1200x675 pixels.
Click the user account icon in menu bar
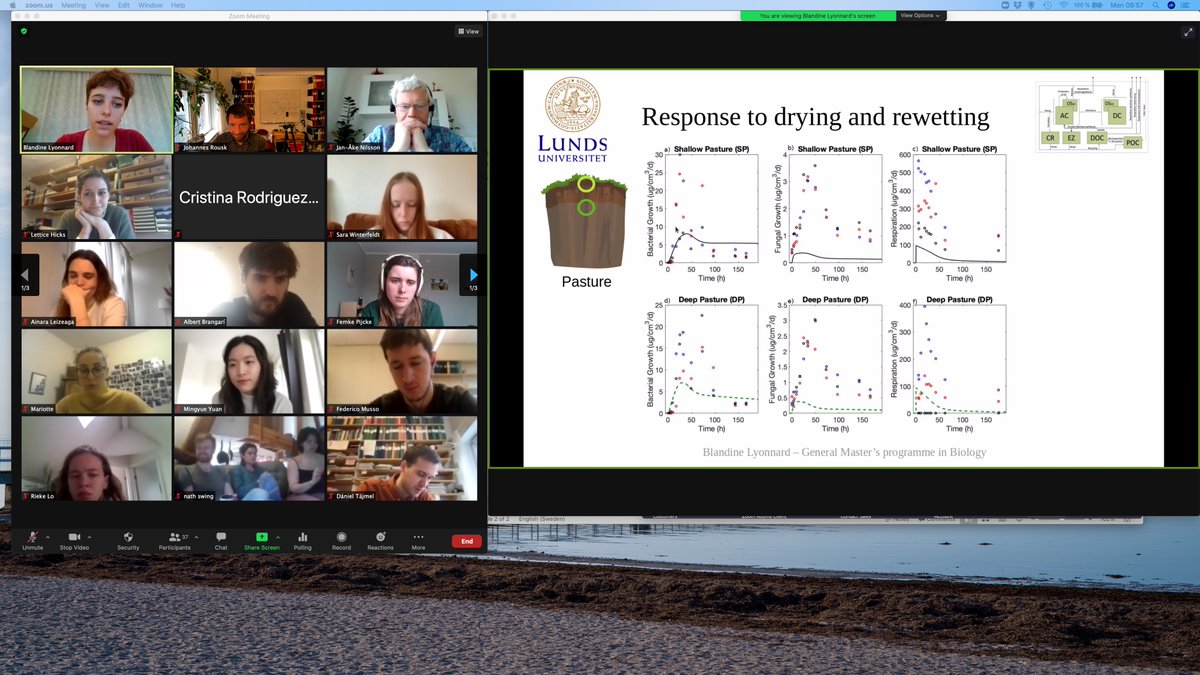pos(1173,5)
